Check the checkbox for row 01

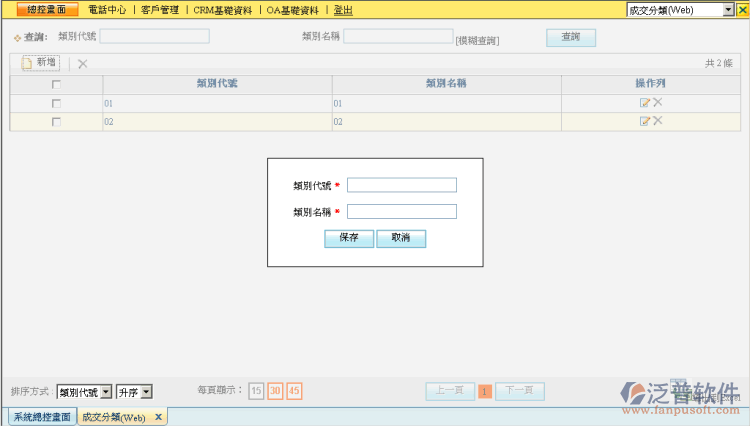(x=56, y=104)
